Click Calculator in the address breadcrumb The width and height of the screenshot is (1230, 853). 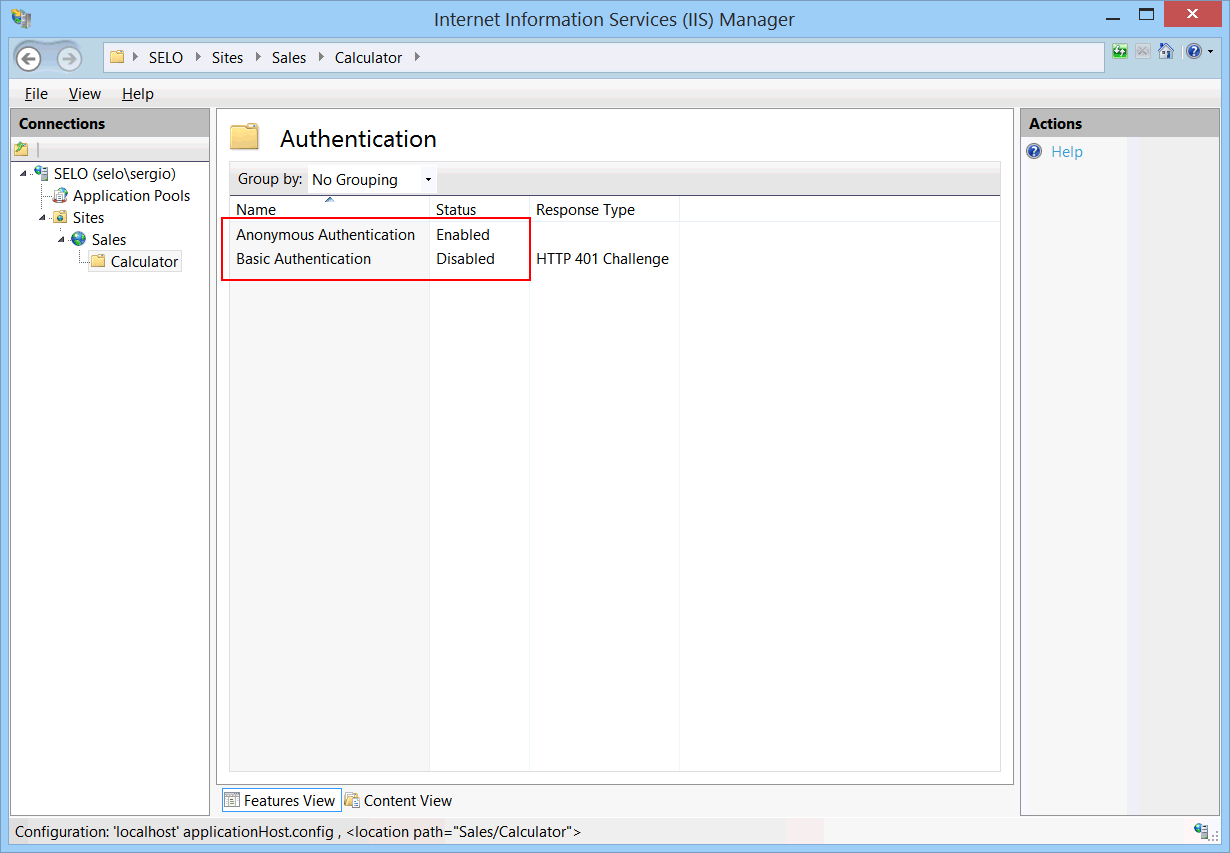click(368, 58)
